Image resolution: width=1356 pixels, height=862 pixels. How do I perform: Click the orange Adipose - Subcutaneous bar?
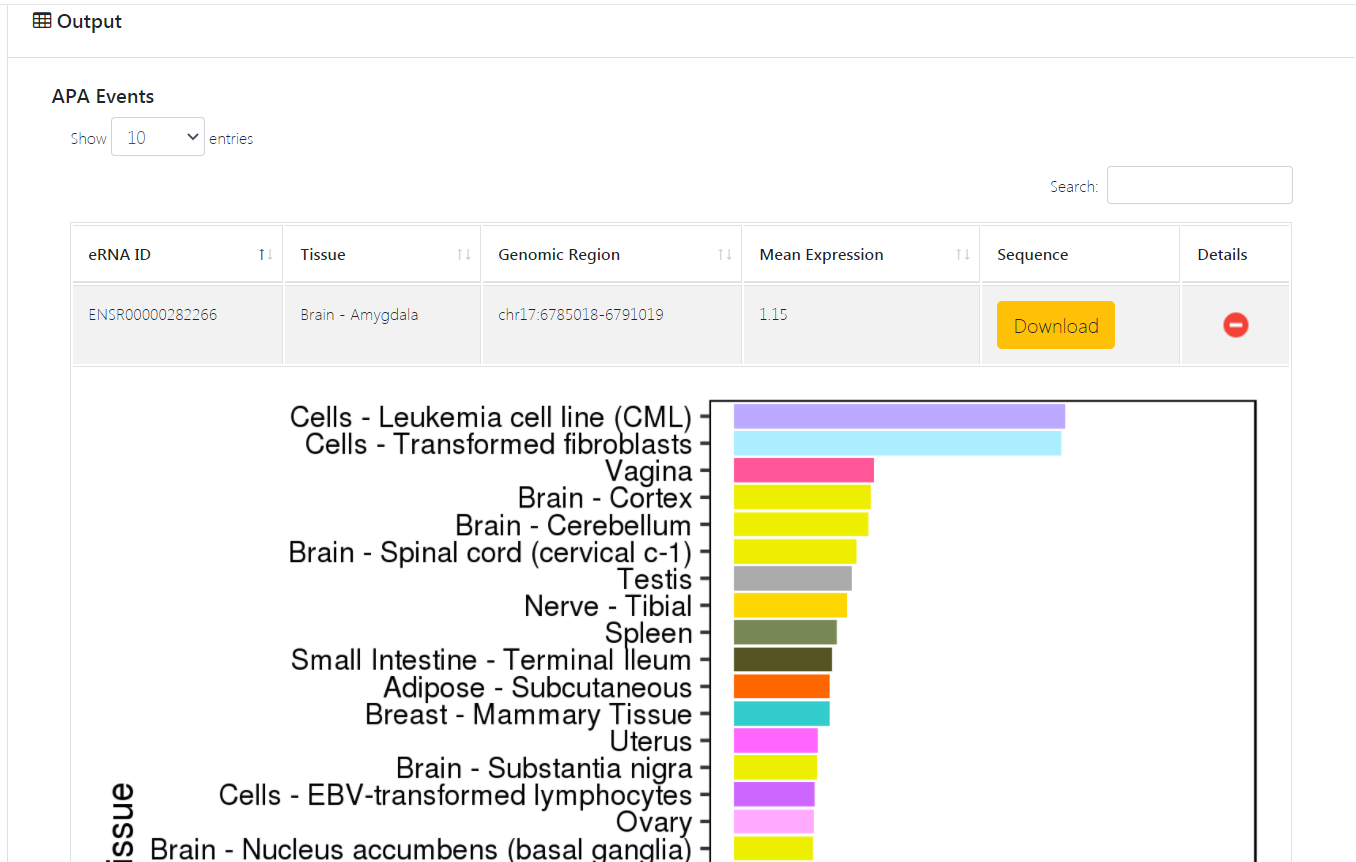click(x=782, y=687)
